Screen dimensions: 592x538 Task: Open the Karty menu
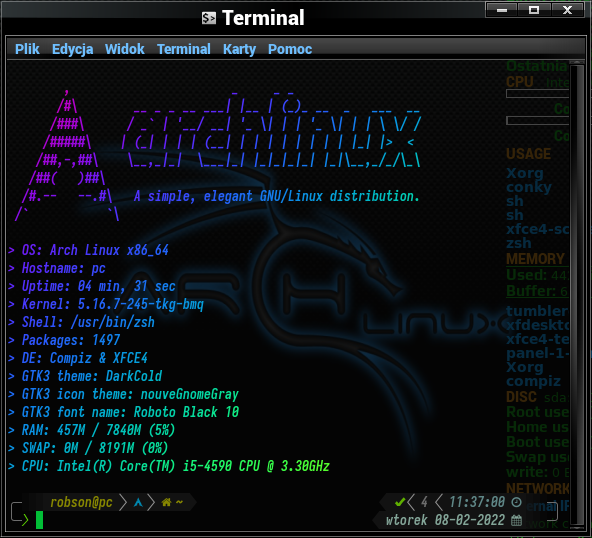coord(239,49)
